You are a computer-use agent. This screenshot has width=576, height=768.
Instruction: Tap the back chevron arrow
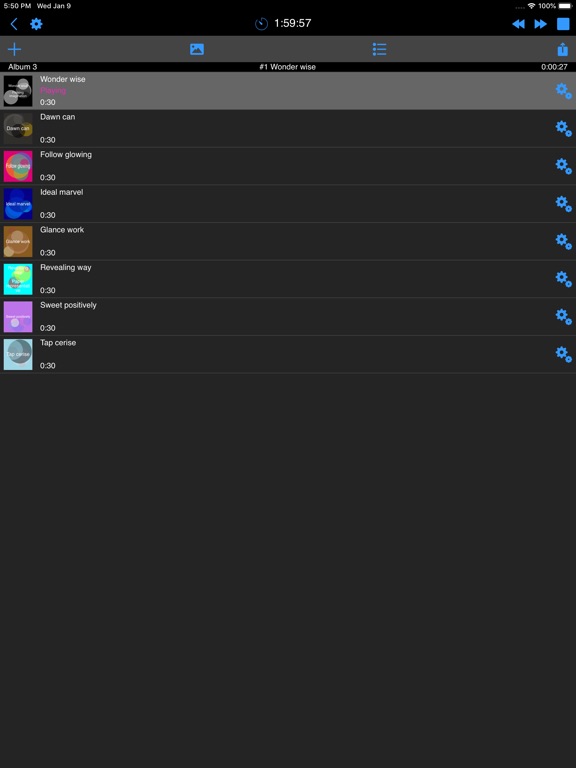point(14,24)
